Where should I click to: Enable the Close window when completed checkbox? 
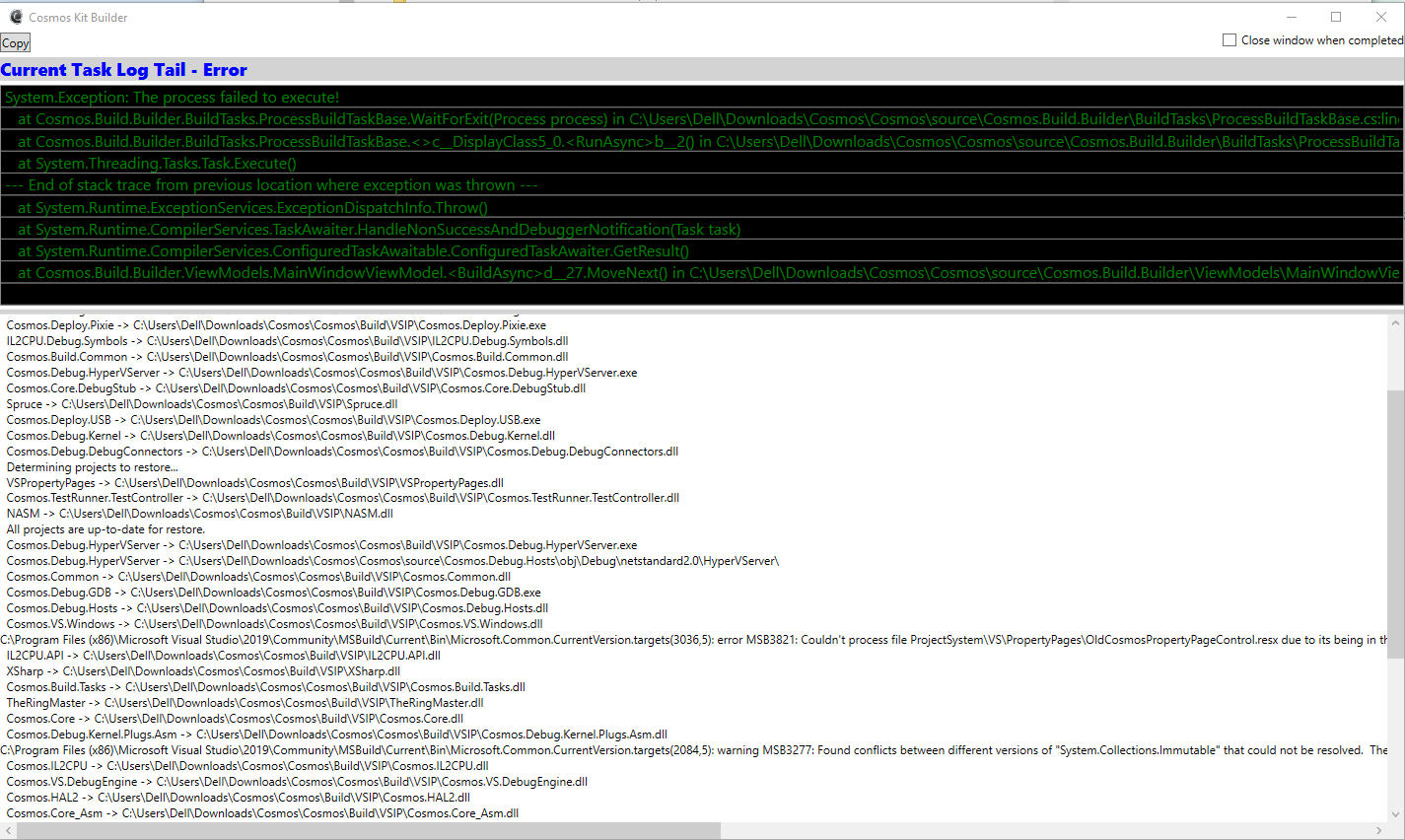[x=1229, y=39]
